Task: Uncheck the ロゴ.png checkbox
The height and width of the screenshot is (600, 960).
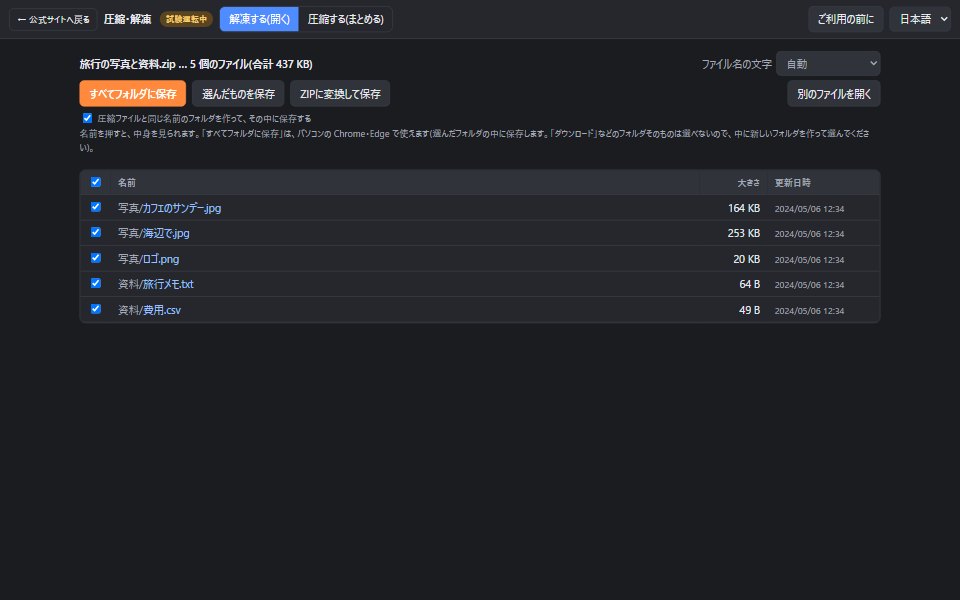Action: tap(96, 258)
